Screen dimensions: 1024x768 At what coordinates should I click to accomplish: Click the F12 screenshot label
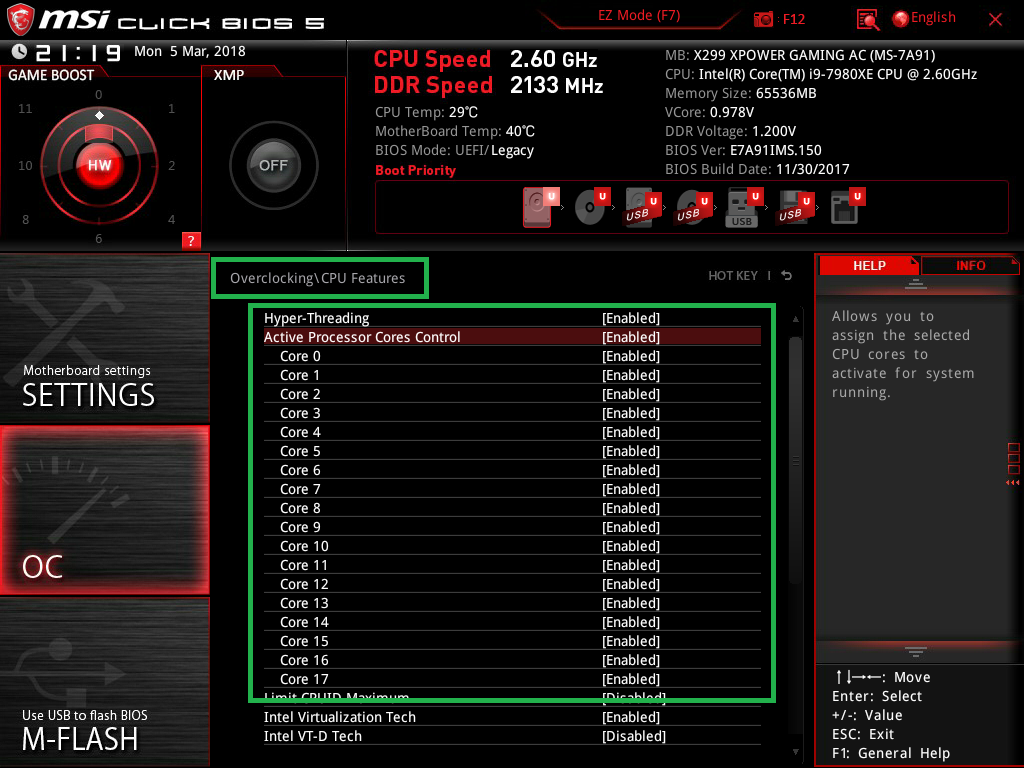(793, 19)
